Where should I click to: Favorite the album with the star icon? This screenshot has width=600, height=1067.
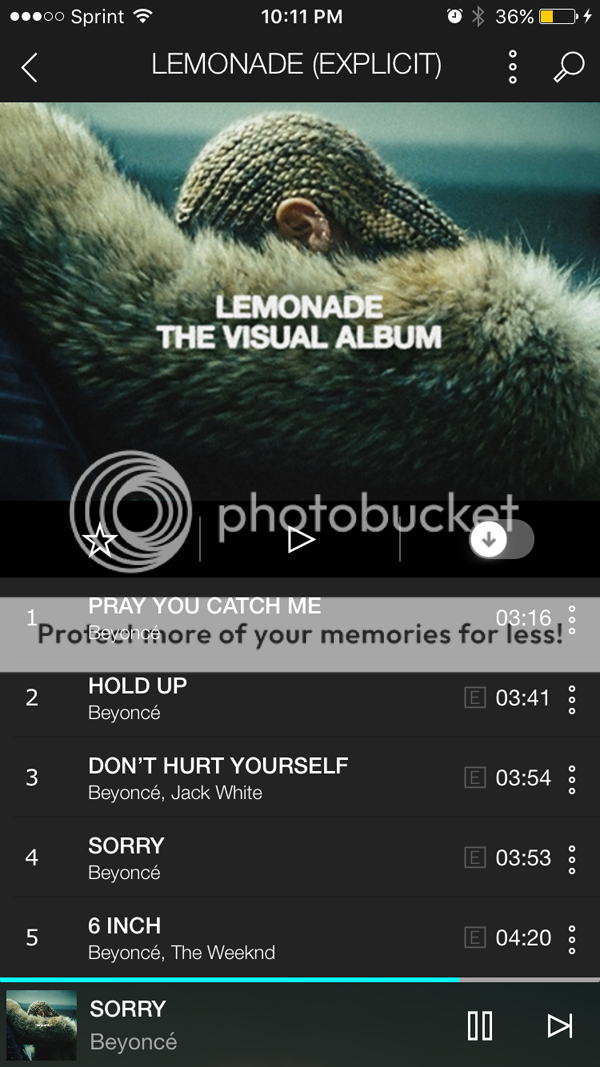99,540
